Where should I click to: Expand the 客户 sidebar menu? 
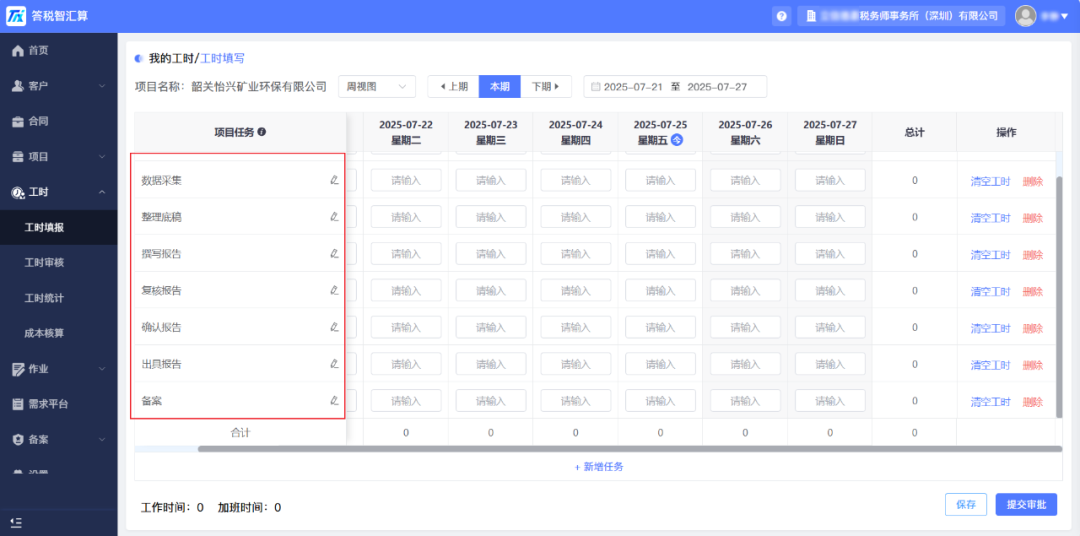(59, 86)
